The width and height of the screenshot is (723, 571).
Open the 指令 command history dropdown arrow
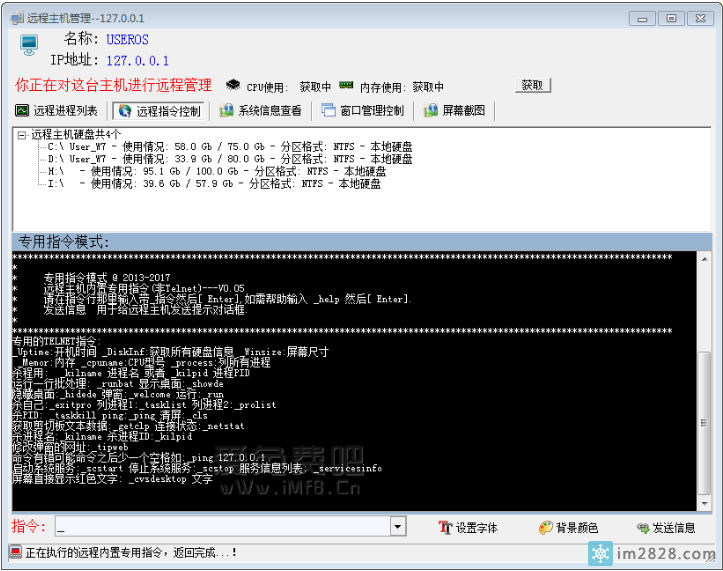[x=397, y=527]
